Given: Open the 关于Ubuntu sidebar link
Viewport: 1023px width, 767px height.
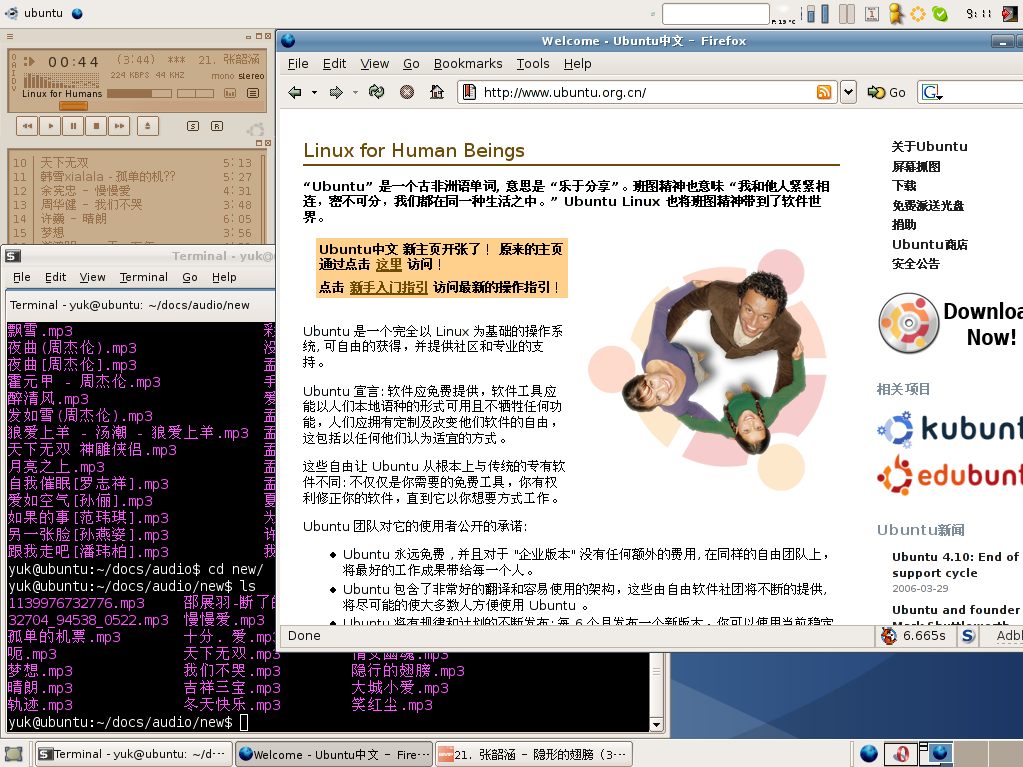Looking at the screenshot, I should (x=929, y=147).
